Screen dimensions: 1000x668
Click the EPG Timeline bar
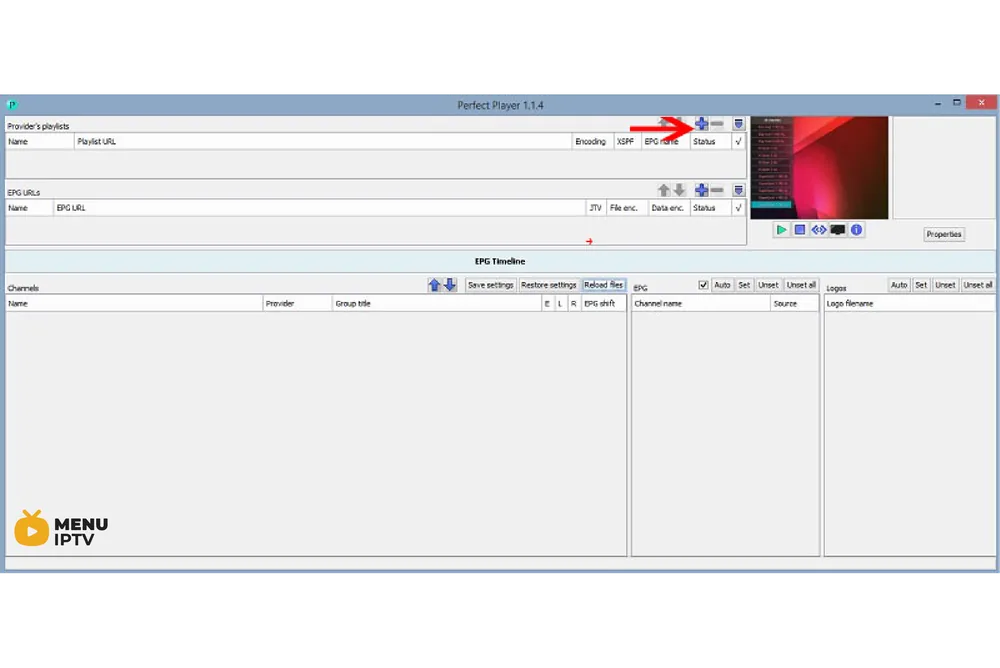[x=500, y=262]
